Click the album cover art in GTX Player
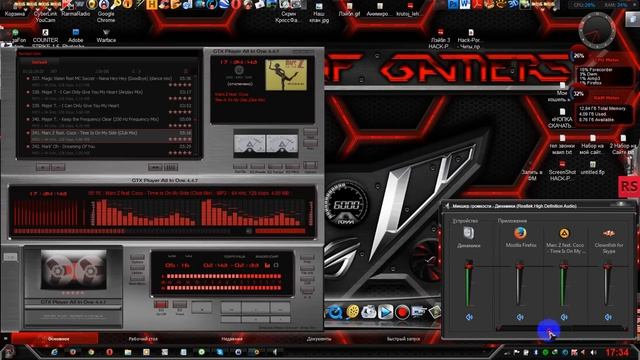 (286, 75)
